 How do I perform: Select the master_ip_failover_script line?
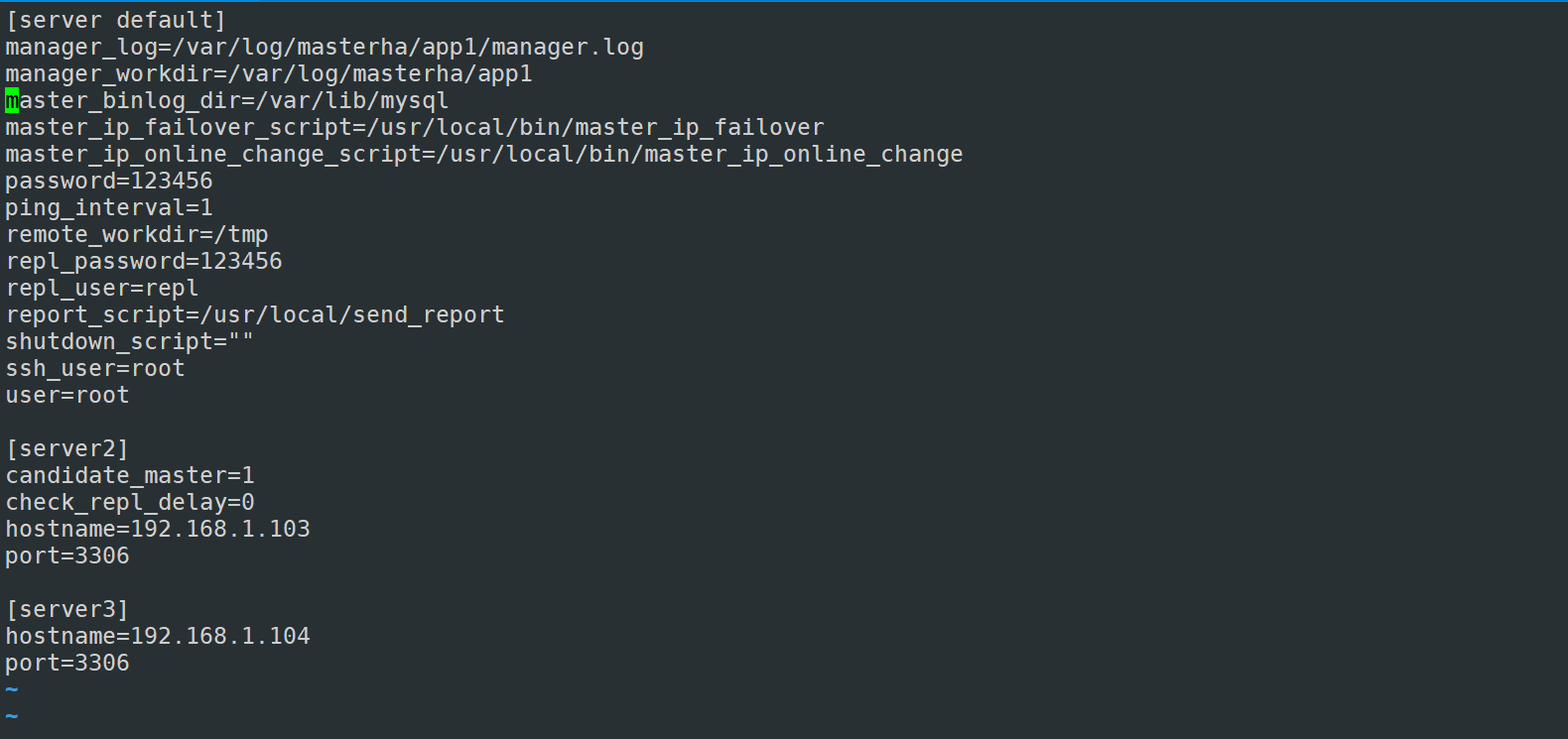415,128
